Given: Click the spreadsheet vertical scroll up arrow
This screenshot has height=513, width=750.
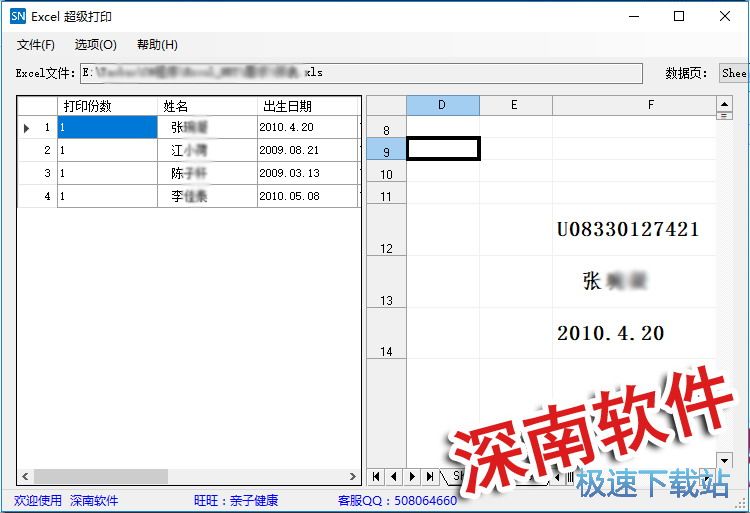Looking at the screenshot, I should pos(724,103).
